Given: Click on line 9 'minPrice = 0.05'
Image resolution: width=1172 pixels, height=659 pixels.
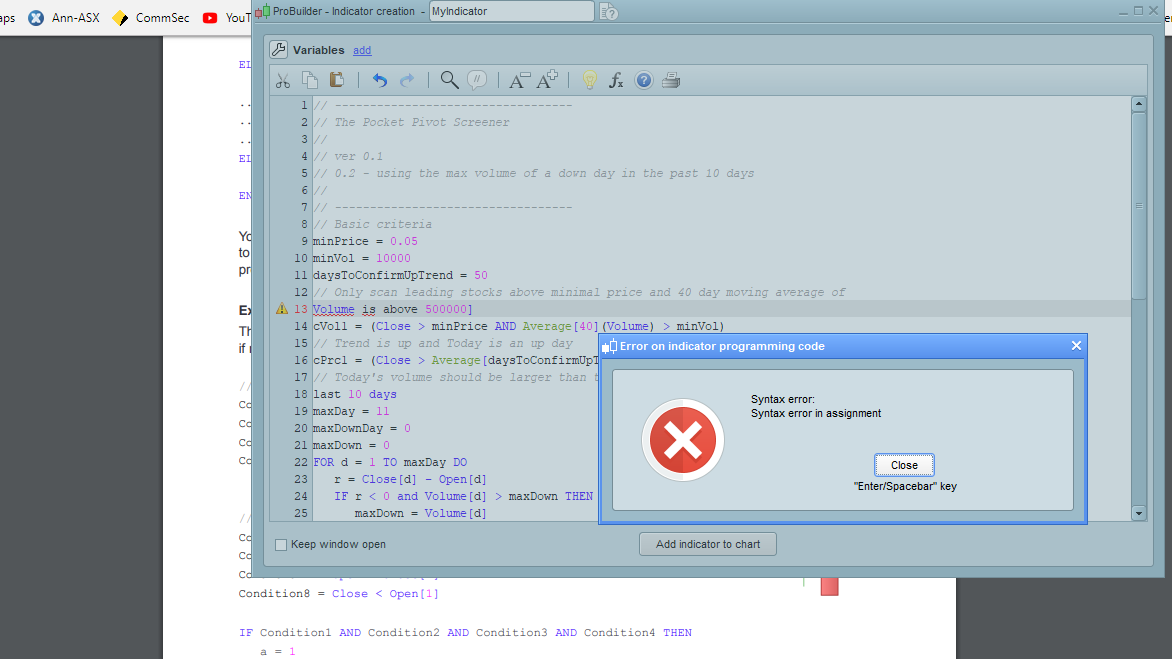Looking at the screenshot, I should pos(365,241).
